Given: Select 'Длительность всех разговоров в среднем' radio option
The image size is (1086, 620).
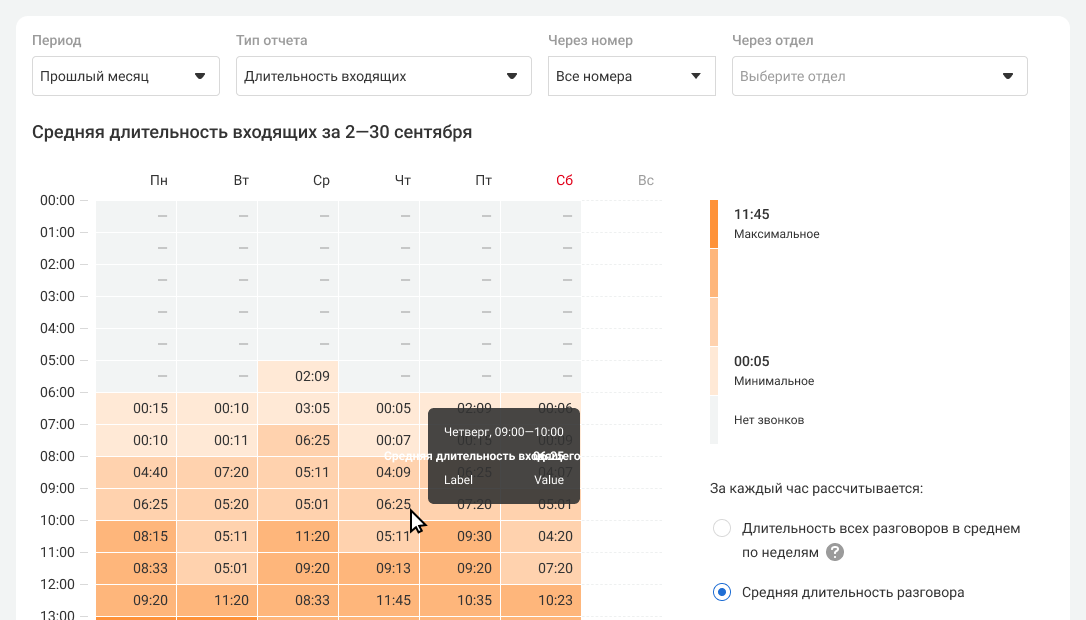Looking at the screenshot, I should pos(722,529).
